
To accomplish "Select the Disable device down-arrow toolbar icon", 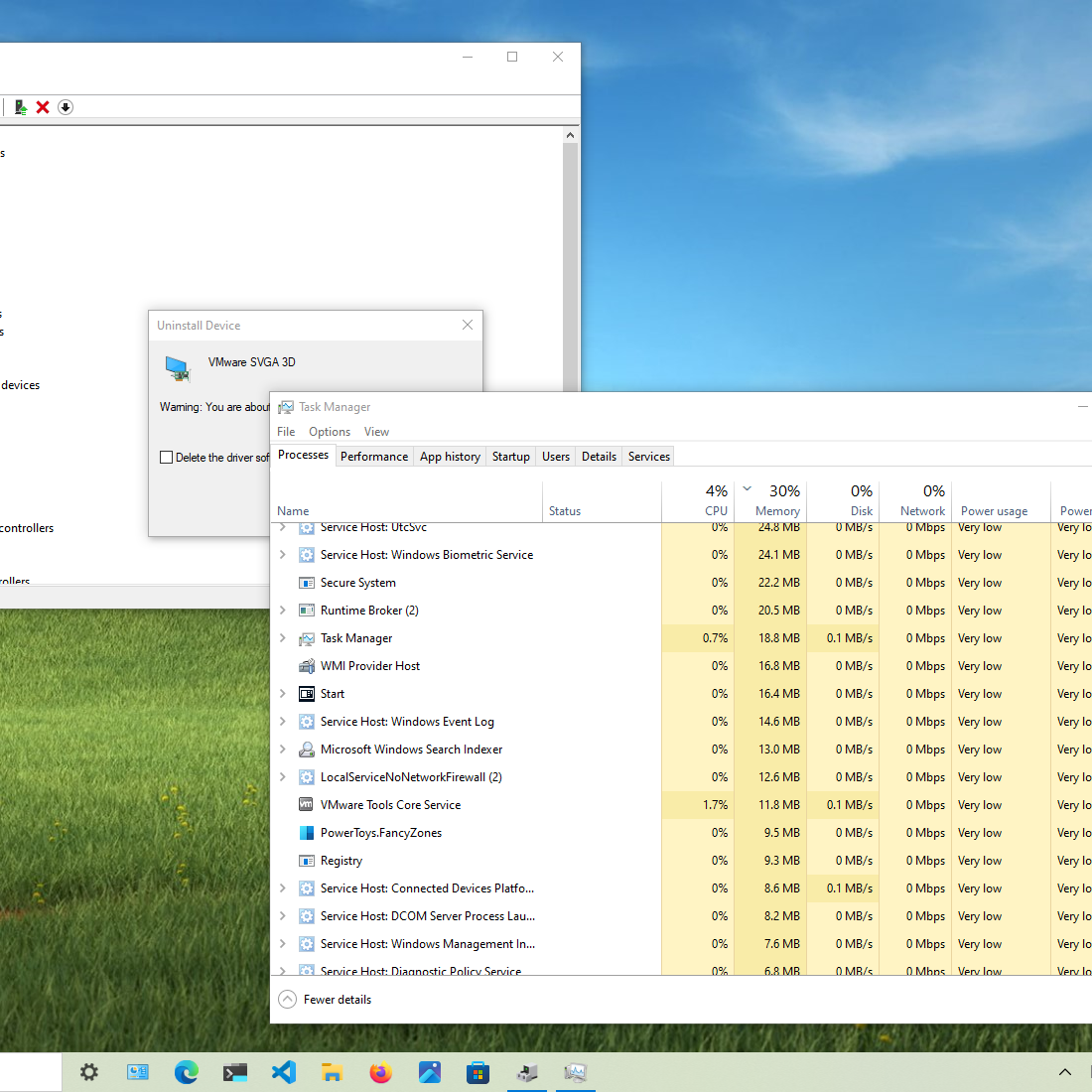I will [x=66, y=106].
